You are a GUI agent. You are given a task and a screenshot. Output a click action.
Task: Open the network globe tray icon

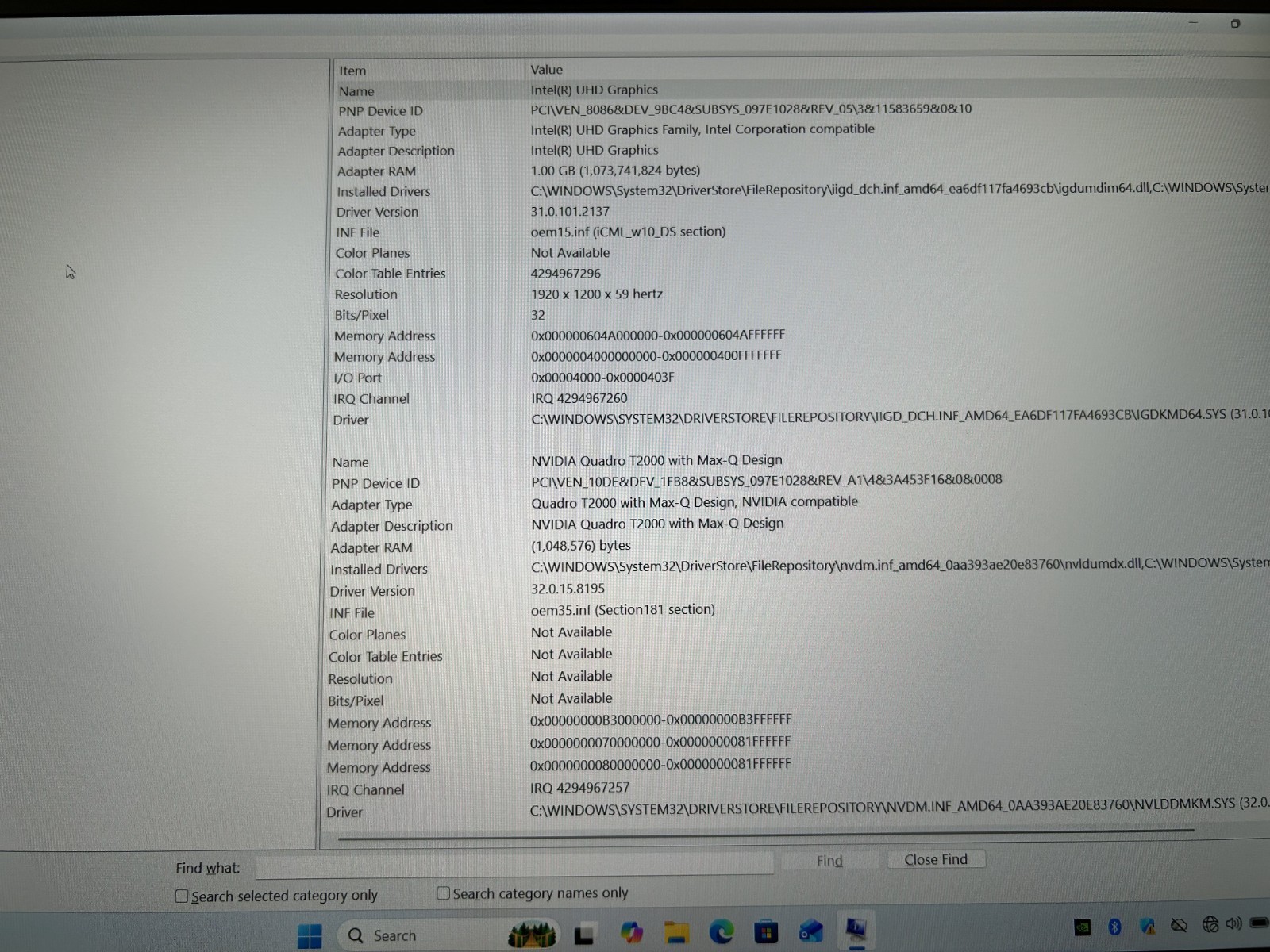click(1210, 924)
